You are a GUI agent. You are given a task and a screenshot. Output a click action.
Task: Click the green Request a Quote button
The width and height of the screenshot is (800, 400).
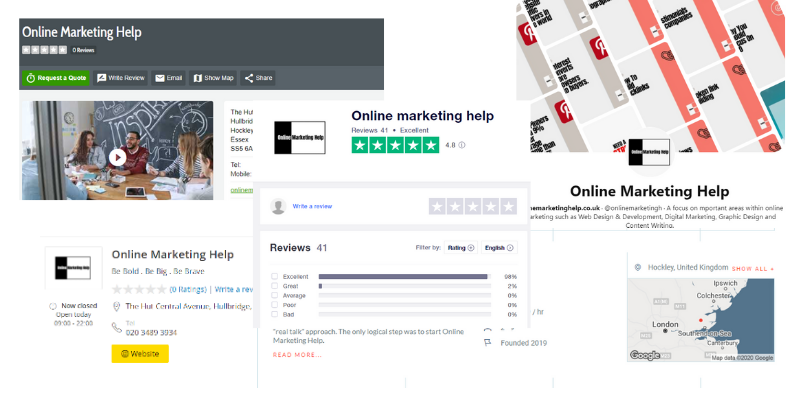[x=56, y=78]
